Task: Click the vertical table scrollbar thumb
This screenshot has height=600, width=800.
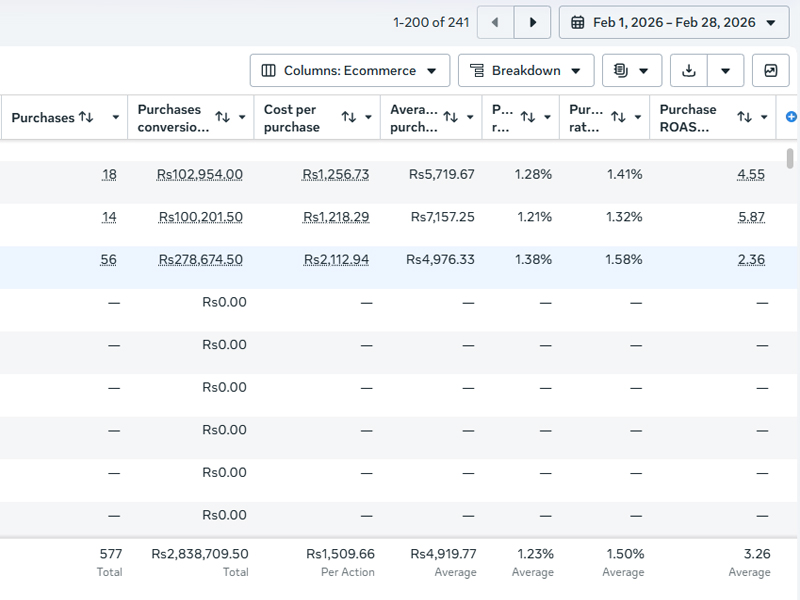Action: coord(790,158)
